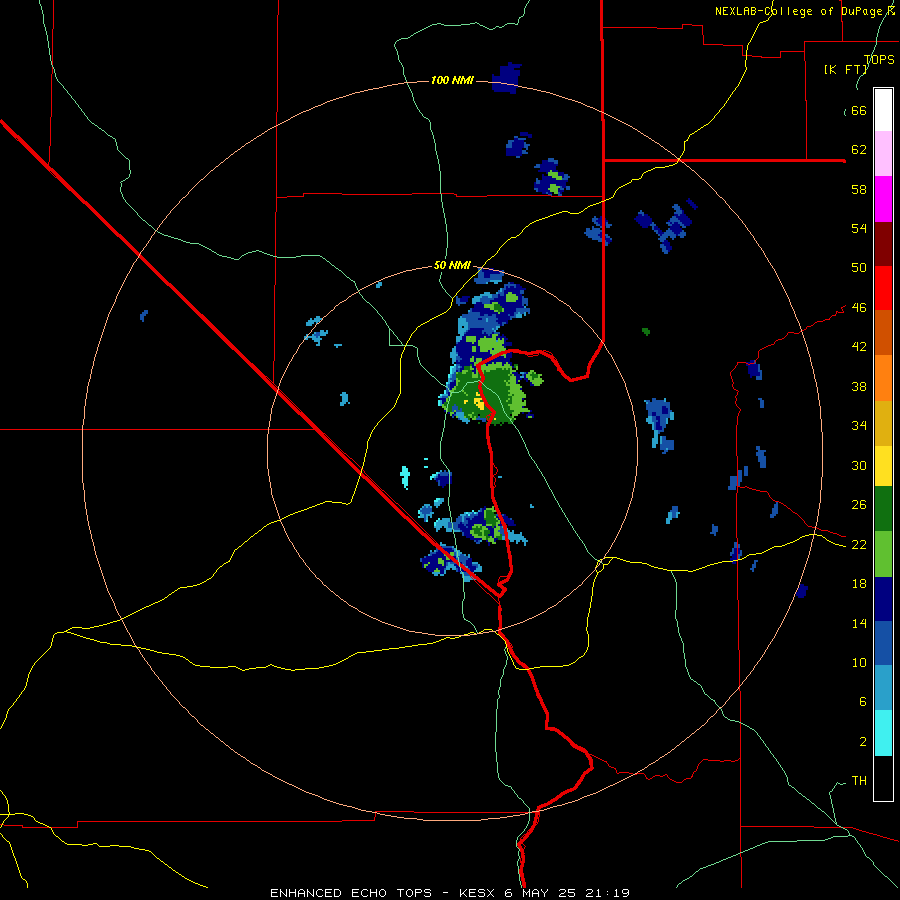Click the white swatch on the tops legend
Viewport: 900px width, 900px height.
click(x=883, y=110)
